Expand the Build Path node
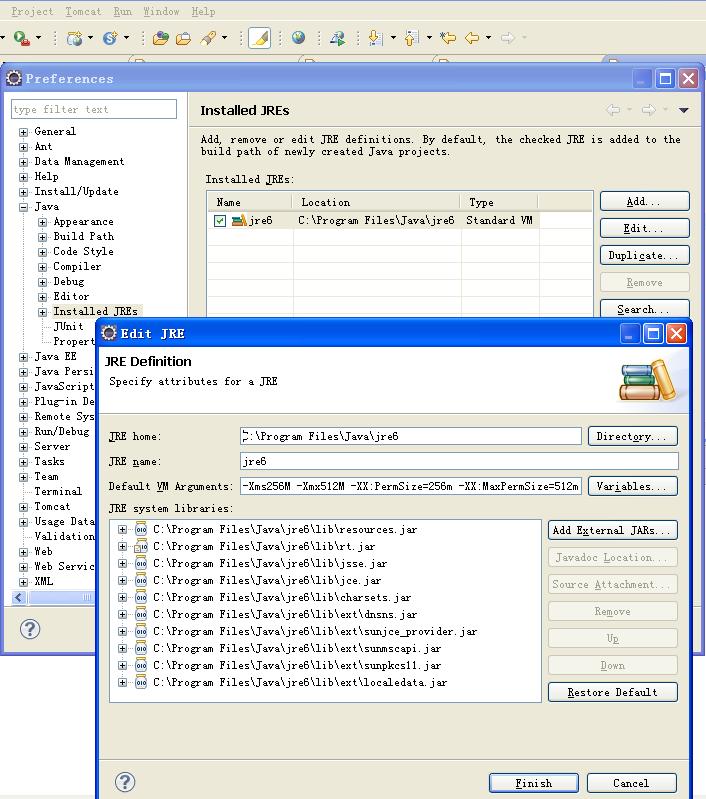706x799 pixels. coord(43,237)
